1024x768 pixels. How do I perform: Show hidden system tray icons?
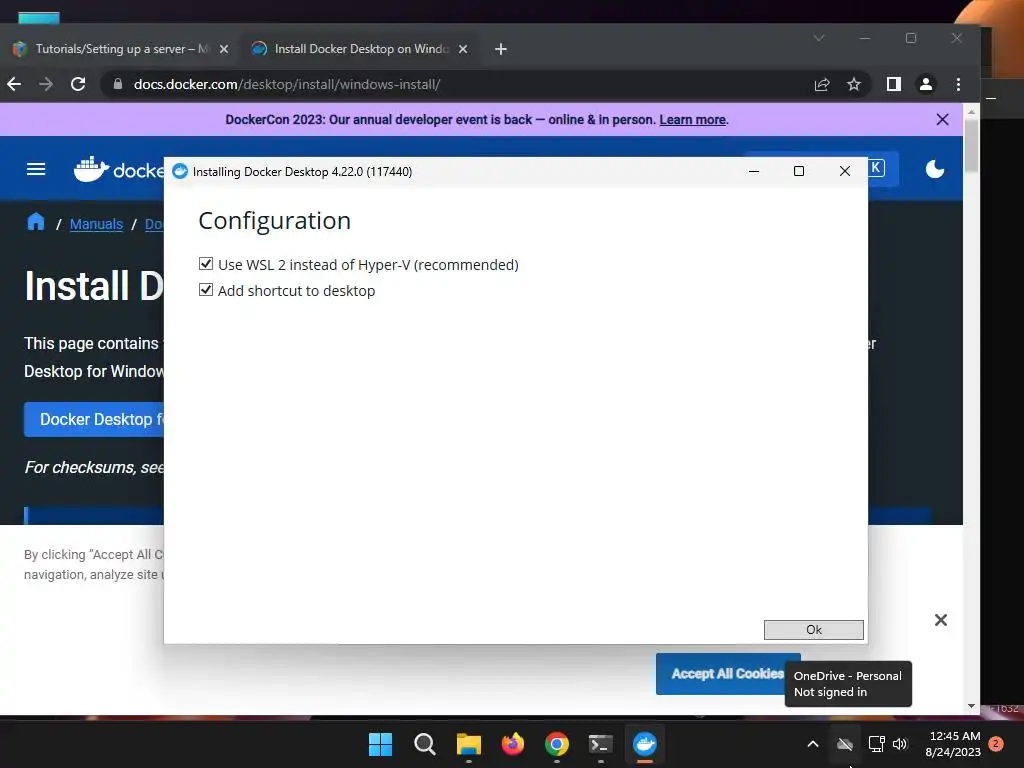pos(813,744)
